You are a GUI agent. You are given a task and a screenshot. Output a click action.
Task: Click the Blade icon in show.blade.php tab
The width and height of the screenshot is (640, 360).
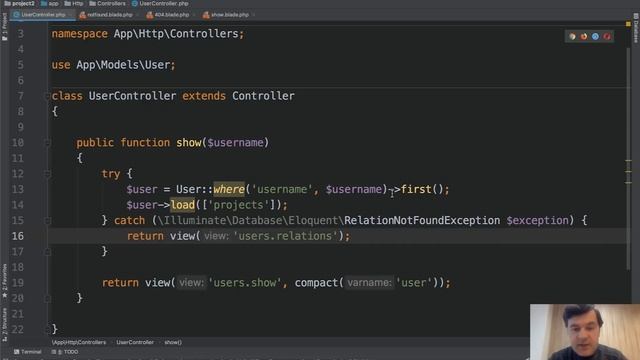pos(206,15)
